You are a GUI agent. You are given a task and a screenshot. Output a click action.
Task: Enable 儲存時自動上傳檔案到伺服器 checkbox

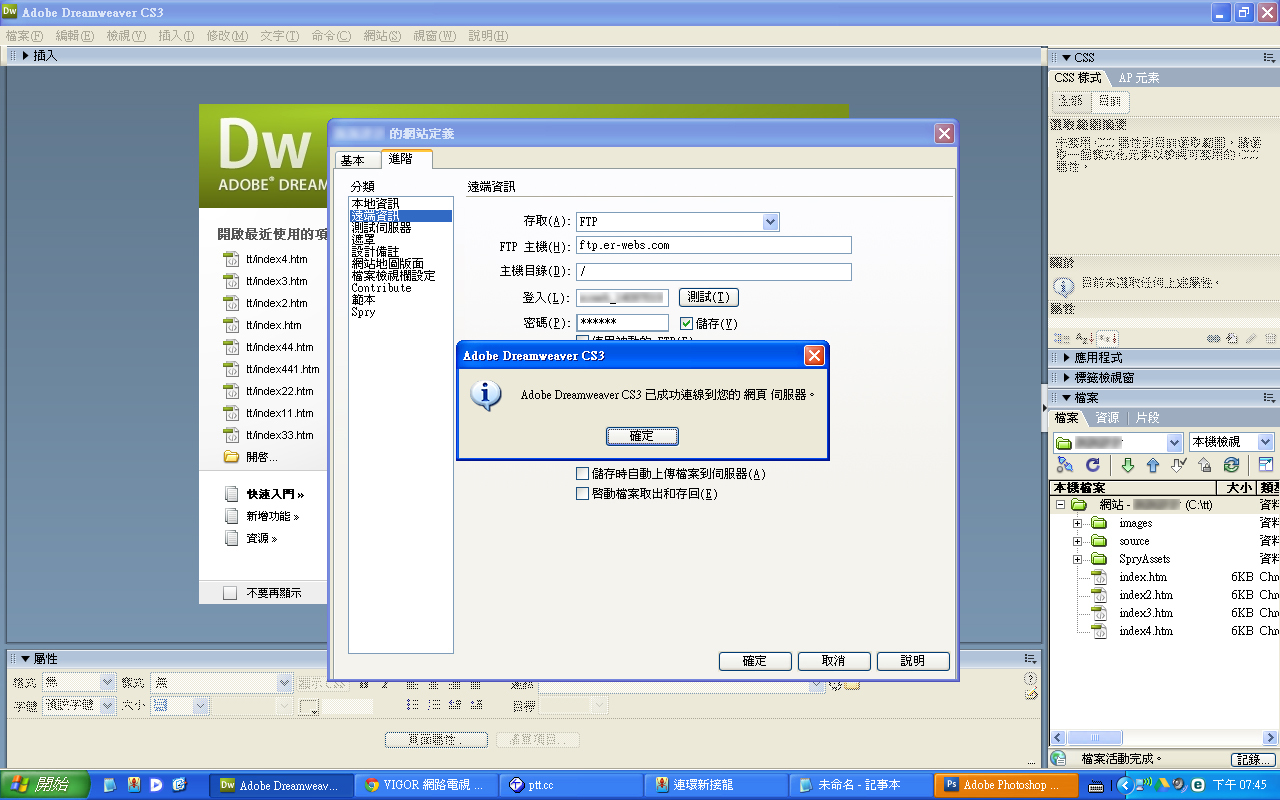[x=583, y=474]
